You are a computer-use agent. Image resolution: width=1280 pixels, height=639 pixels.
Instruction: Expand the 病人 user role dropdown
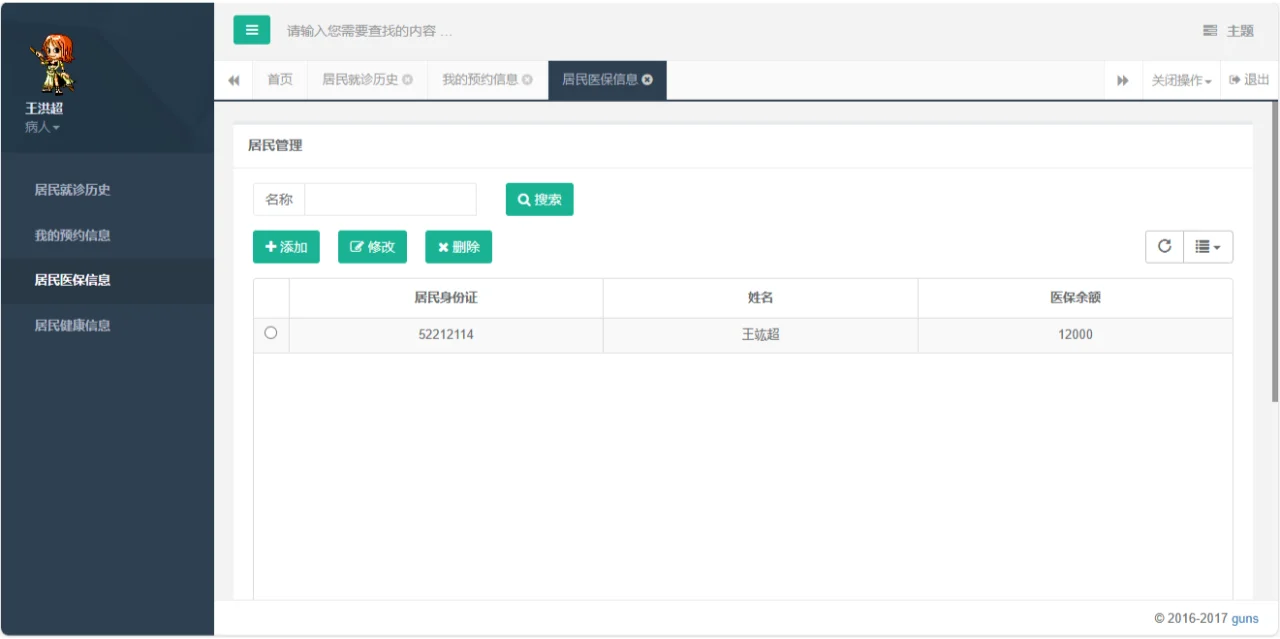(x=42, y=127)
